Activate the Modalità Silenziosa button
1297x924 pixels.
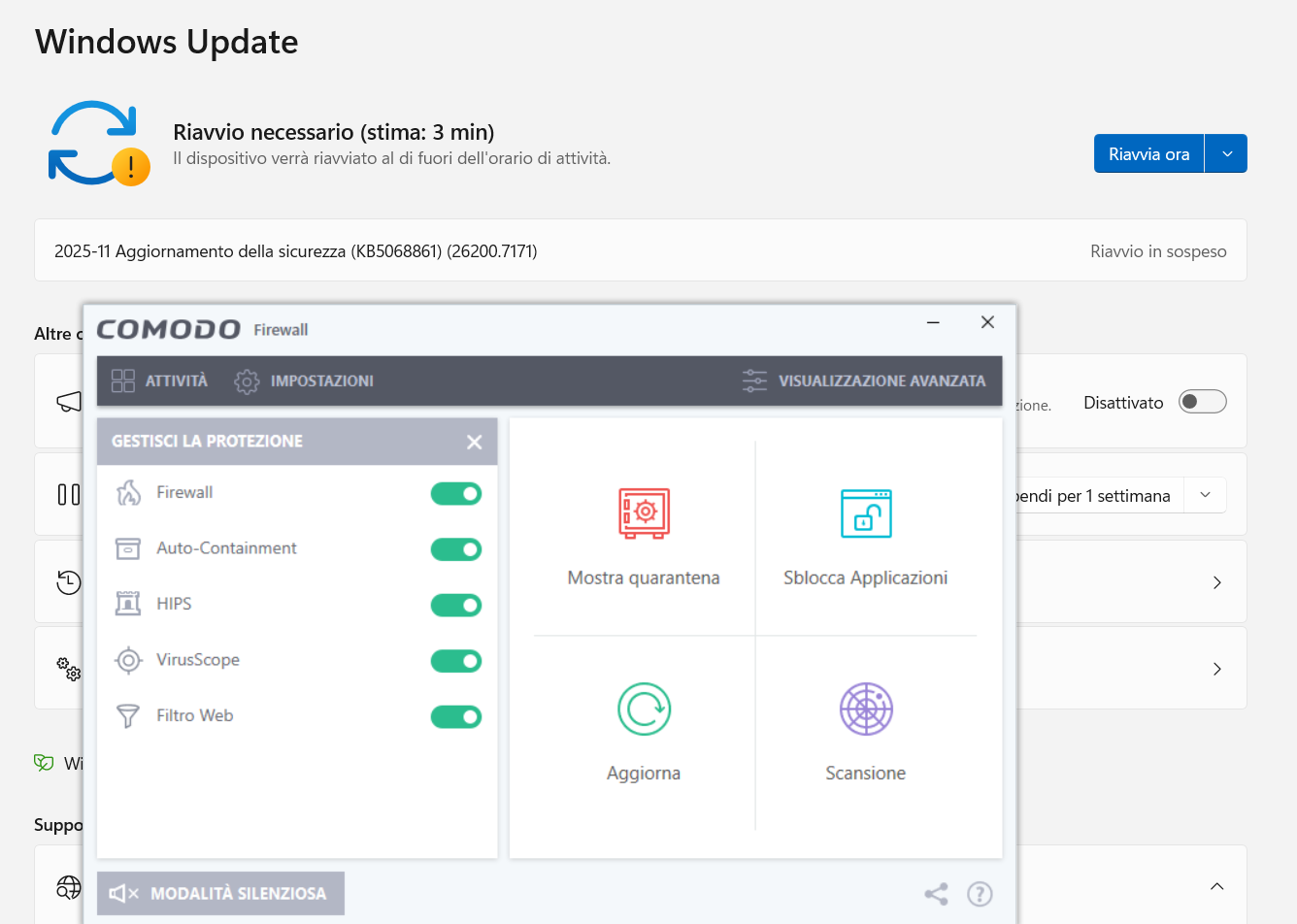tap(220, 894)
